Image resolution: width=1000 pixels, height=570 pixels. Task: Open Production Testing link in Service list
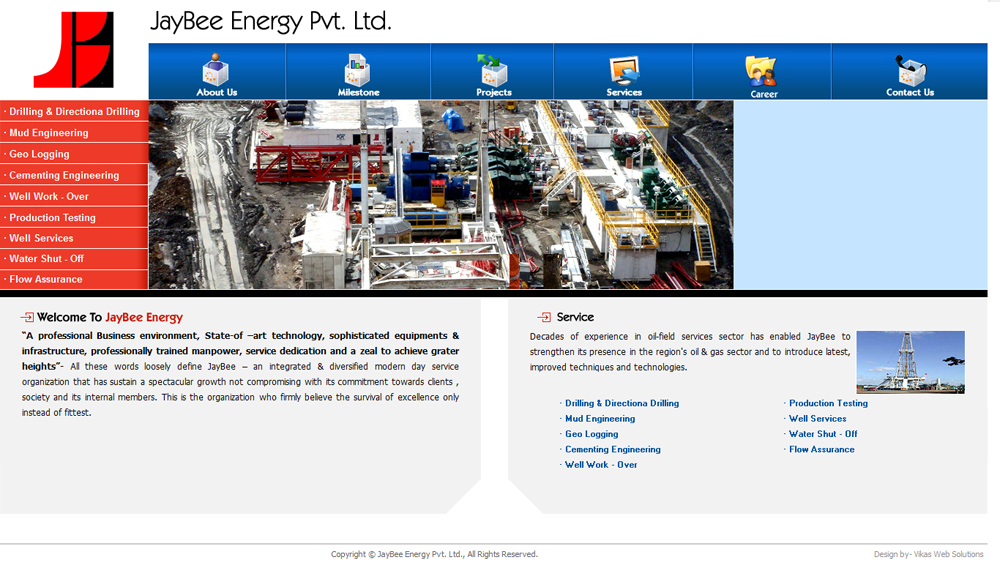tap(828, 403)
